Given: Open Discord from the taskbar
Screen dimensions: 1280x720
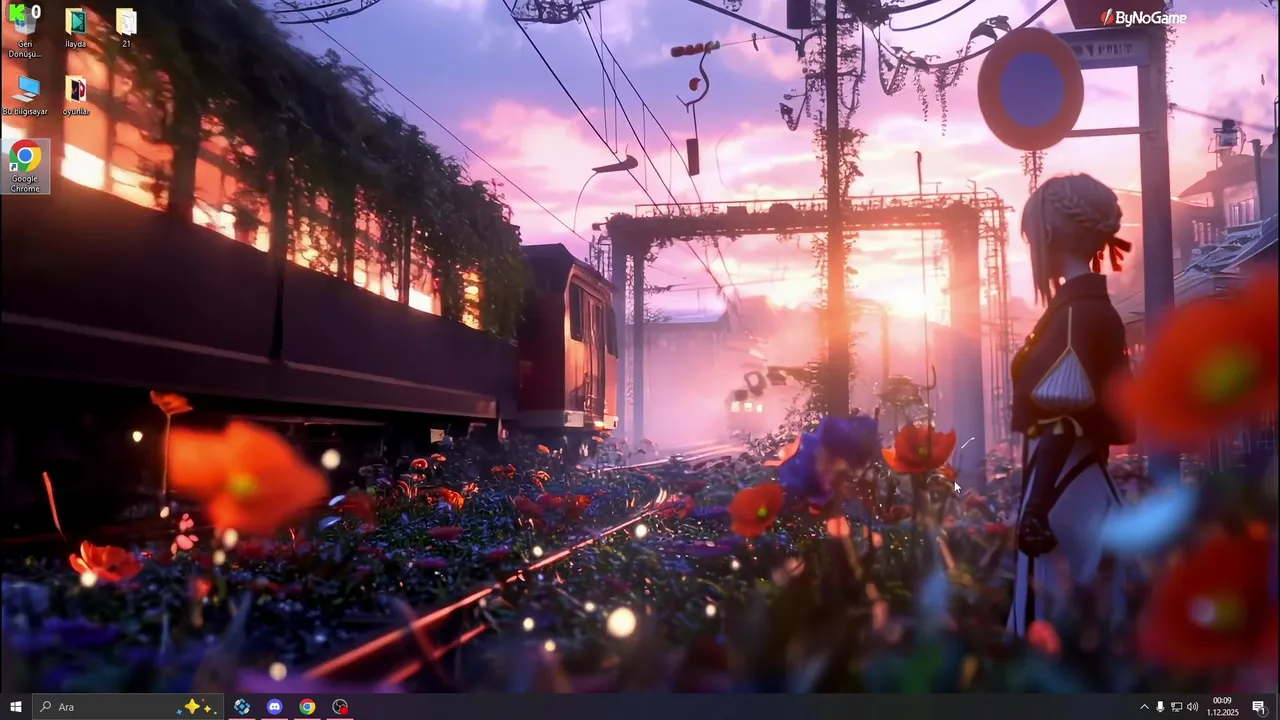Looking at the screenshot, I should point(275,707).
